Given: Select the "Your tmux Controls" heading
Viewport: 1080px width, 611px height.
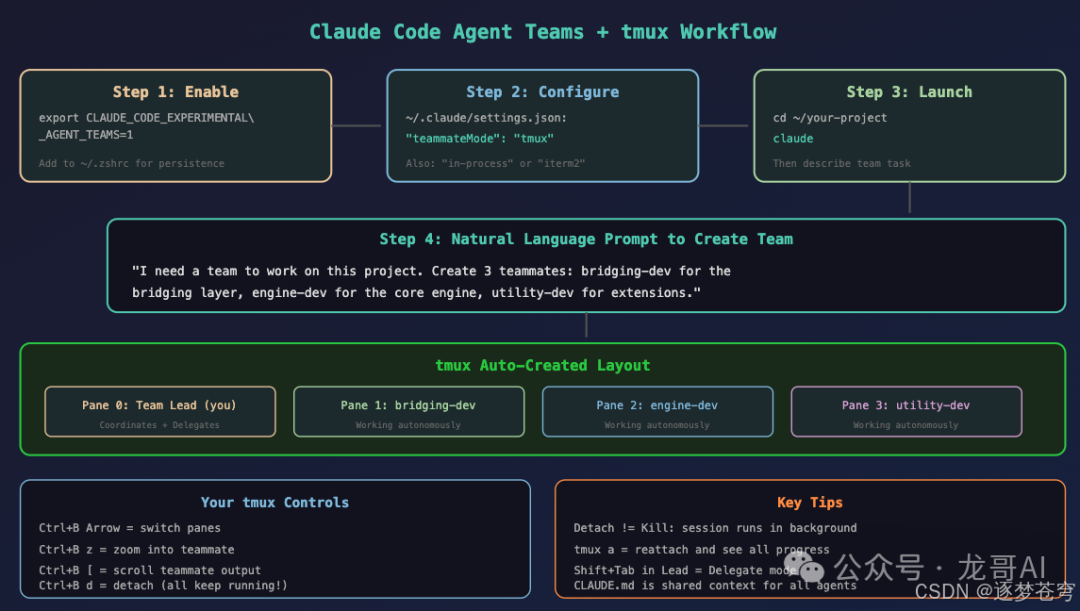Looking at the screenshot, I should coord(275,503).
